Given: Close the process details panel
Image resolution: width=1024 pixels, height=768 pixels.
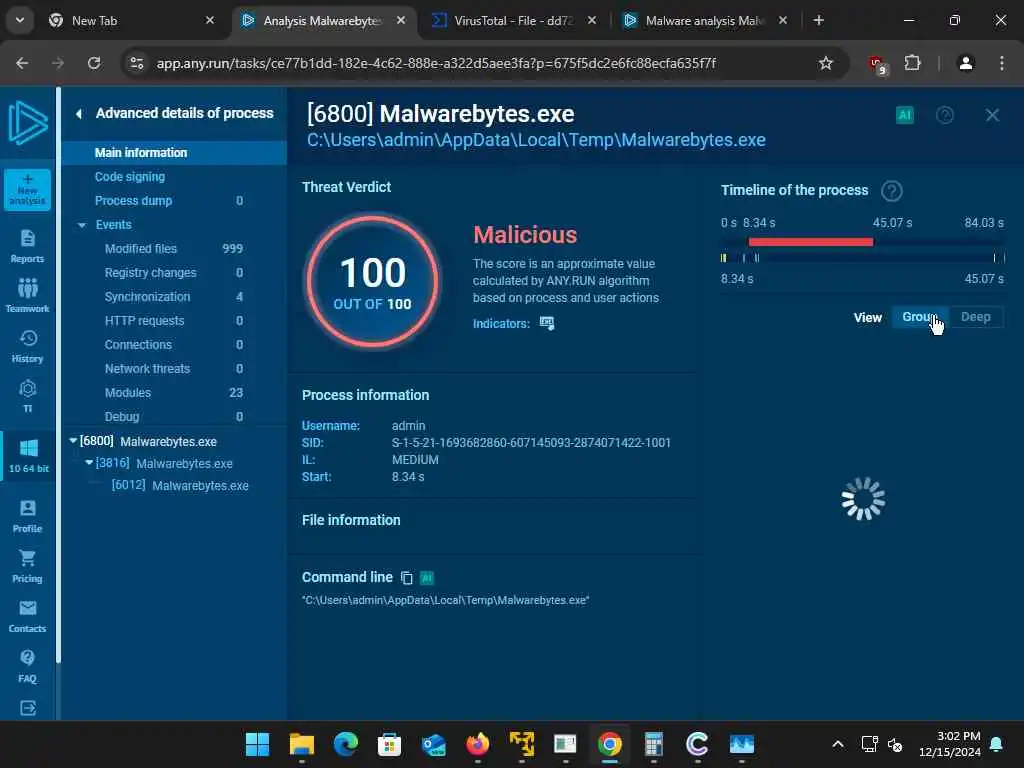Looking at the screenshot, I should 992,116.
